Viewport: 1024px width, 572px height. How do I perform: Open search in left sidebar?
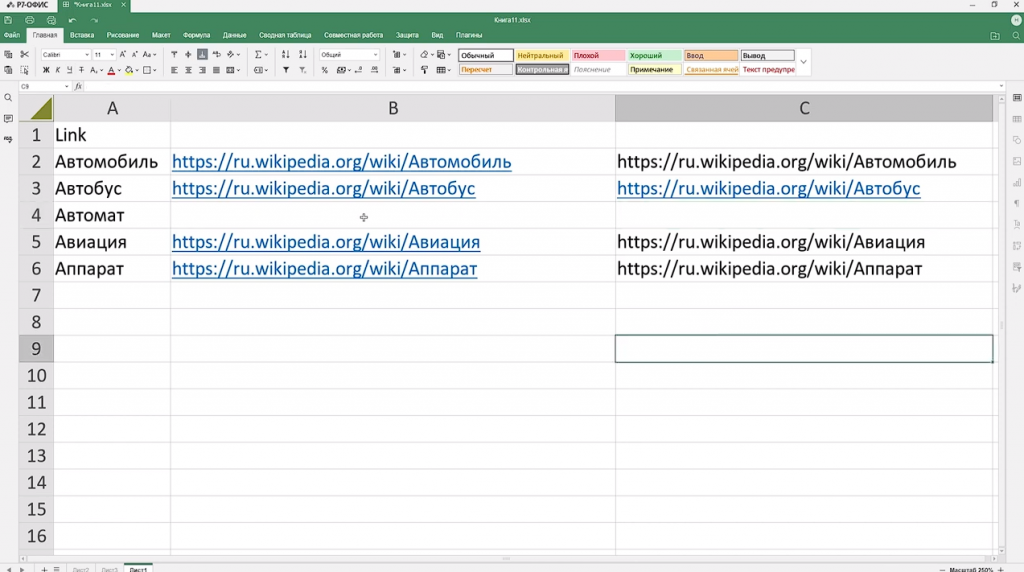click(x=8, y=98)
